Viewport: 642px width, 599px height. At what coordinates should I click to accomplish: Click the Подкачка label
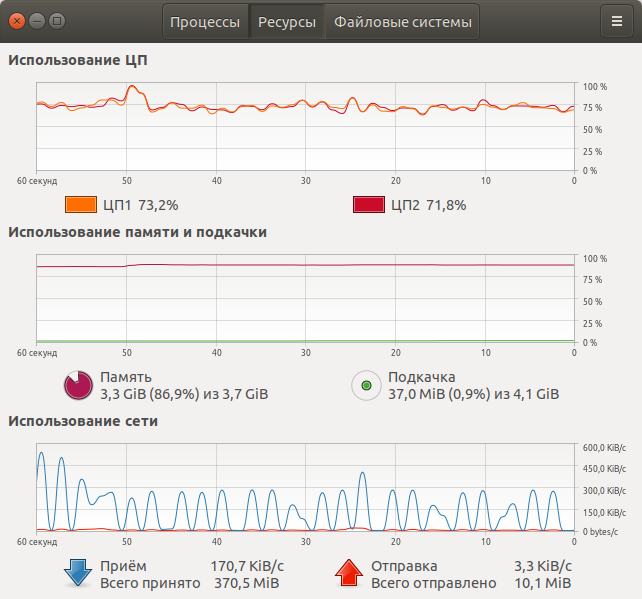422,377
